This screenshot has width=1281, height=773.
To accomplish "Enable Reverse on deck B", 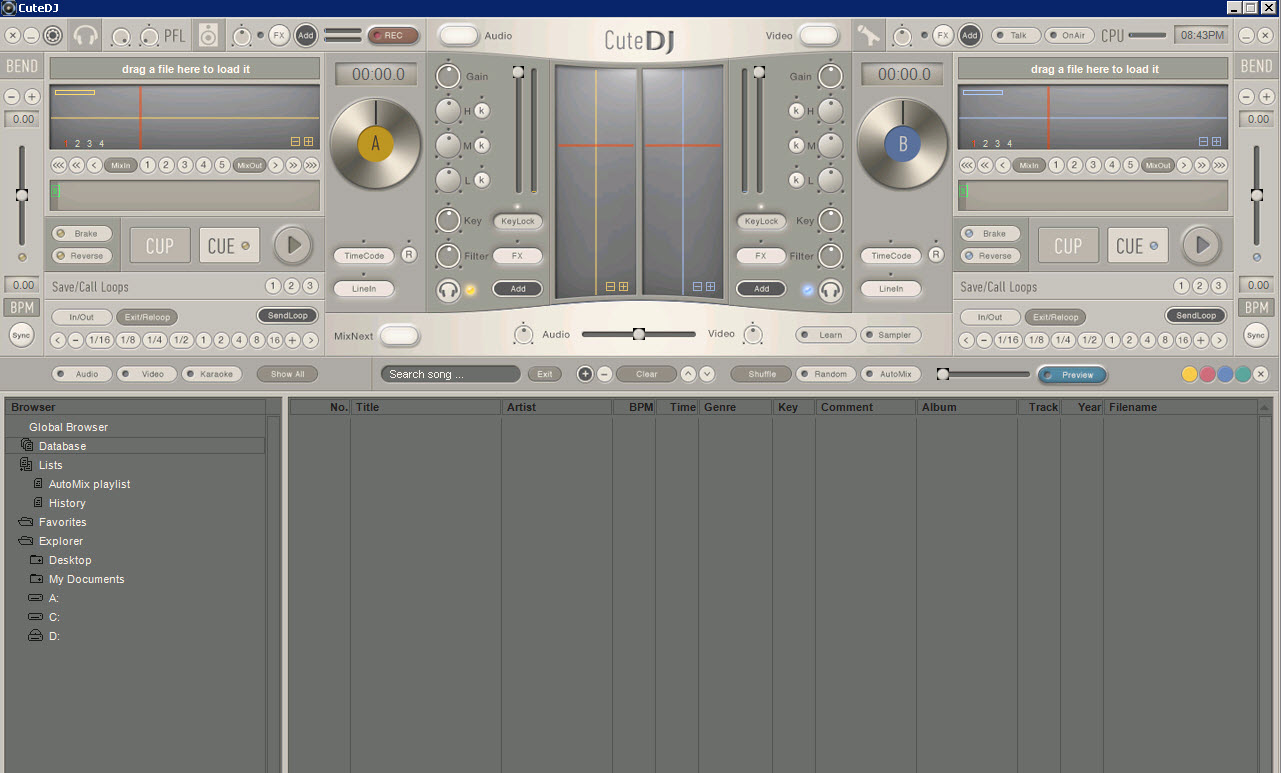I will pyautogui.click(x=990, y=255).
